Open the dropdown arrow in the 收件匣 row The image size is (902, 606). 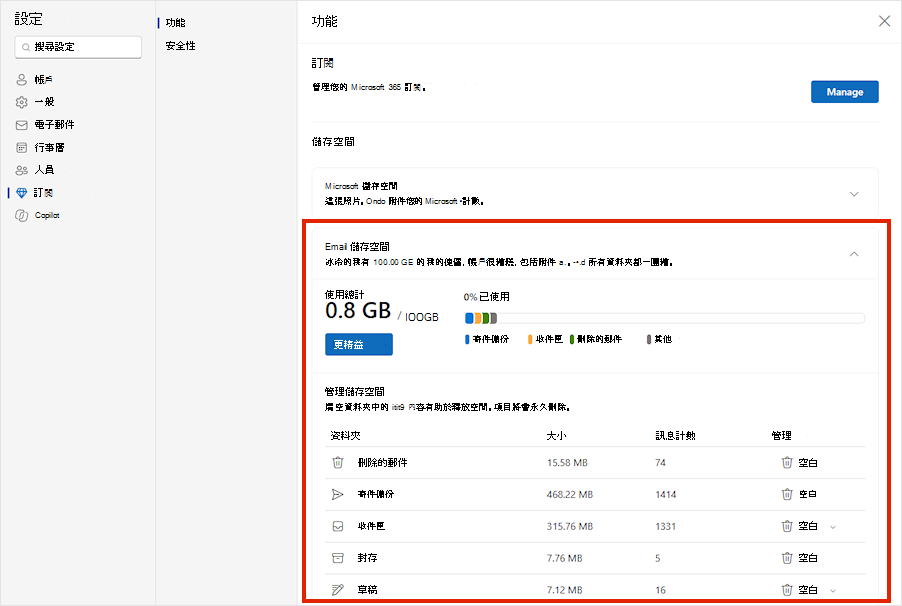(833, 527)
